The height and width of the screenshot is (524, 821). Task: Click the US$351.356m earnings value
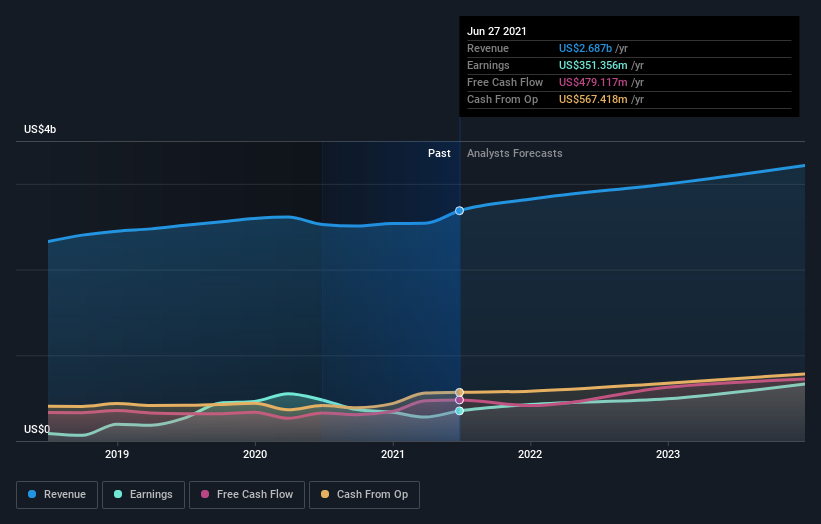(x=593, y=65)
